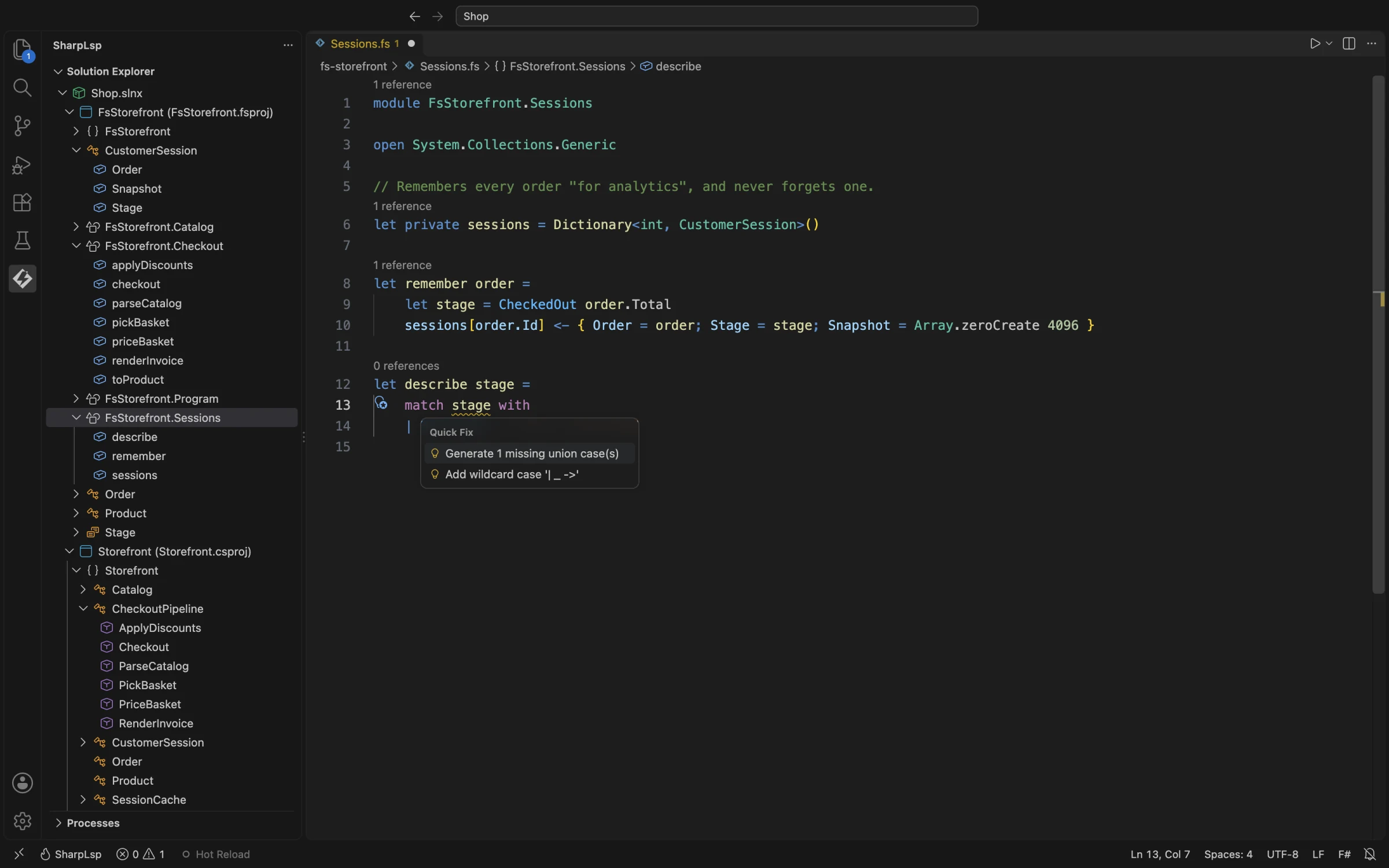
Task: Choose Generate 1 missing union case(s)
Action: (x=530, y=454)
